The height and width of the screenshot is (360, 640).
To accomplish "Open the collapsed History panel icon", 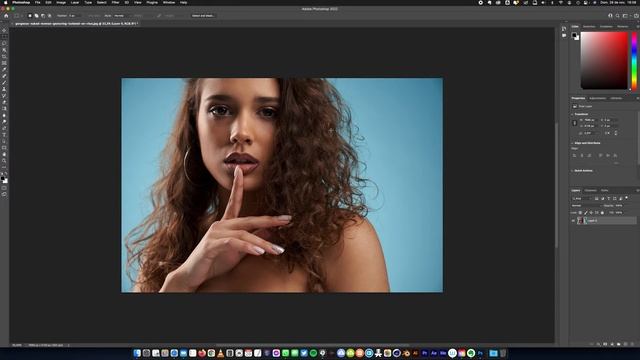I will coord(564,29).
